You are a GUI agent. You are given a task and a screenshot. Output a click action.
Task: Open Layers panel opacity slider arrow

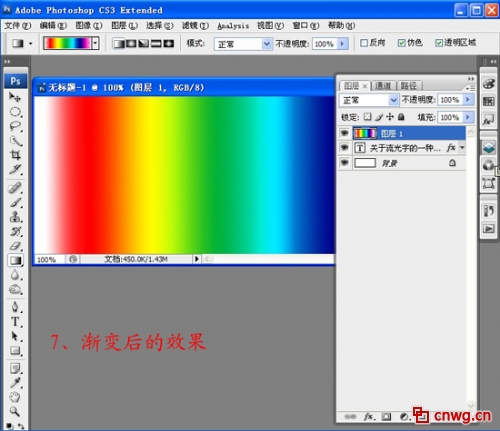click(468, 99)
